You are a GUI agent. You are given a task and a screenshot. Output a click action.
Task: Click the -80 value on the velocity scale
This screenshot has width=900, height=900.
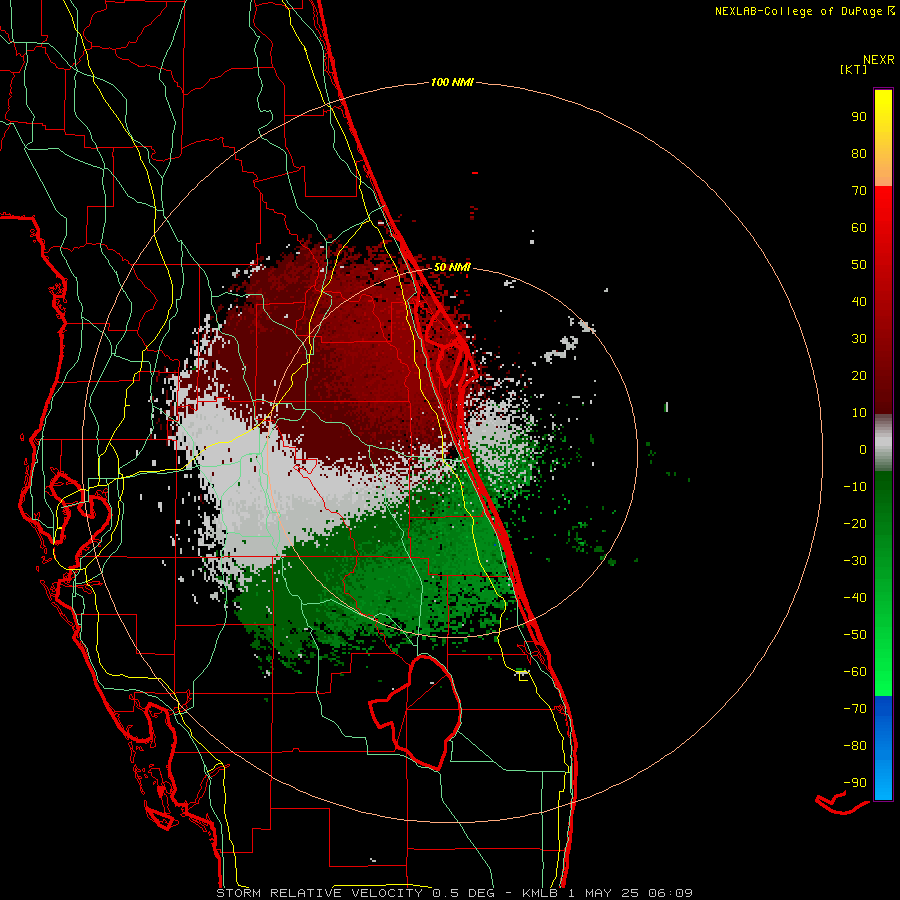point(855,746)
